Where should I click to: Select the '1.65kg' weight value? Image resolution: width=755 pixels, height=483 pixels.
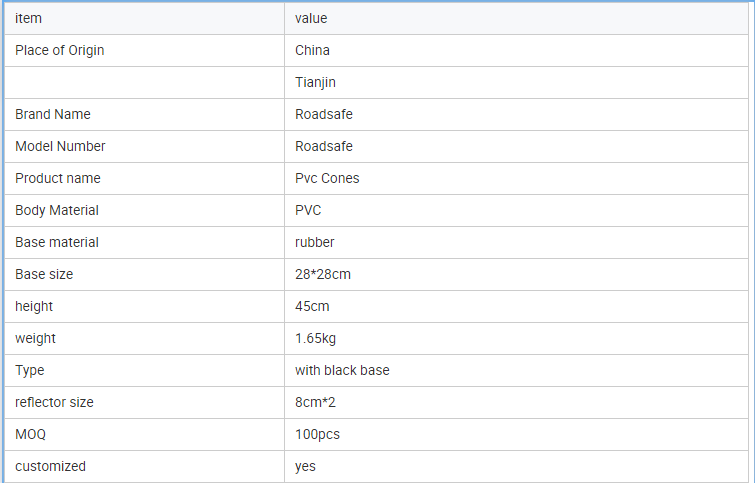tap(315, 339)
